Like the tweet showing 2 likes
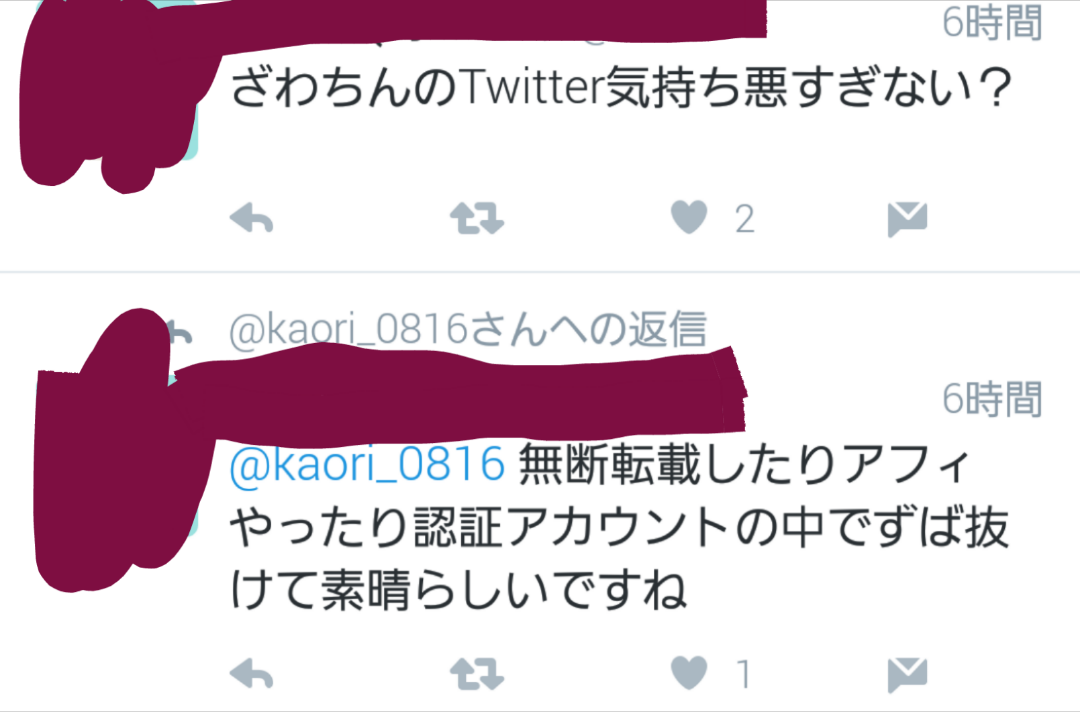The image size is (1080, 712). (689, 218)
